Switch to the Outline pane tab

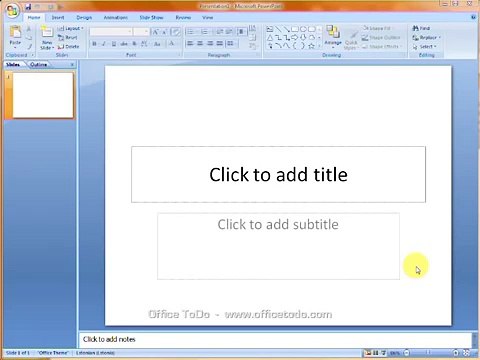38,64
